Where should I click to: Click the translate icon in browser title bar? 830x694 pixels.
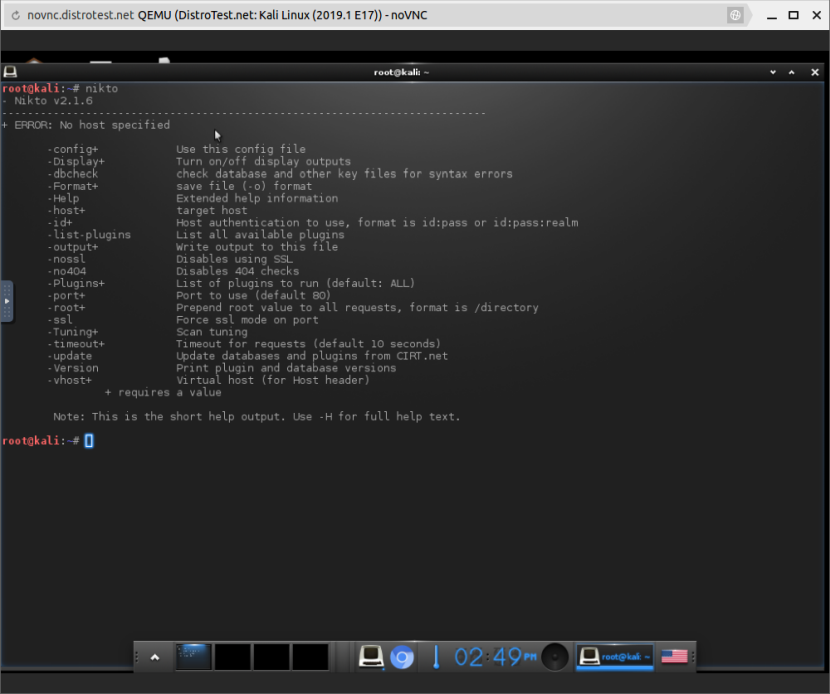(735, 16)
